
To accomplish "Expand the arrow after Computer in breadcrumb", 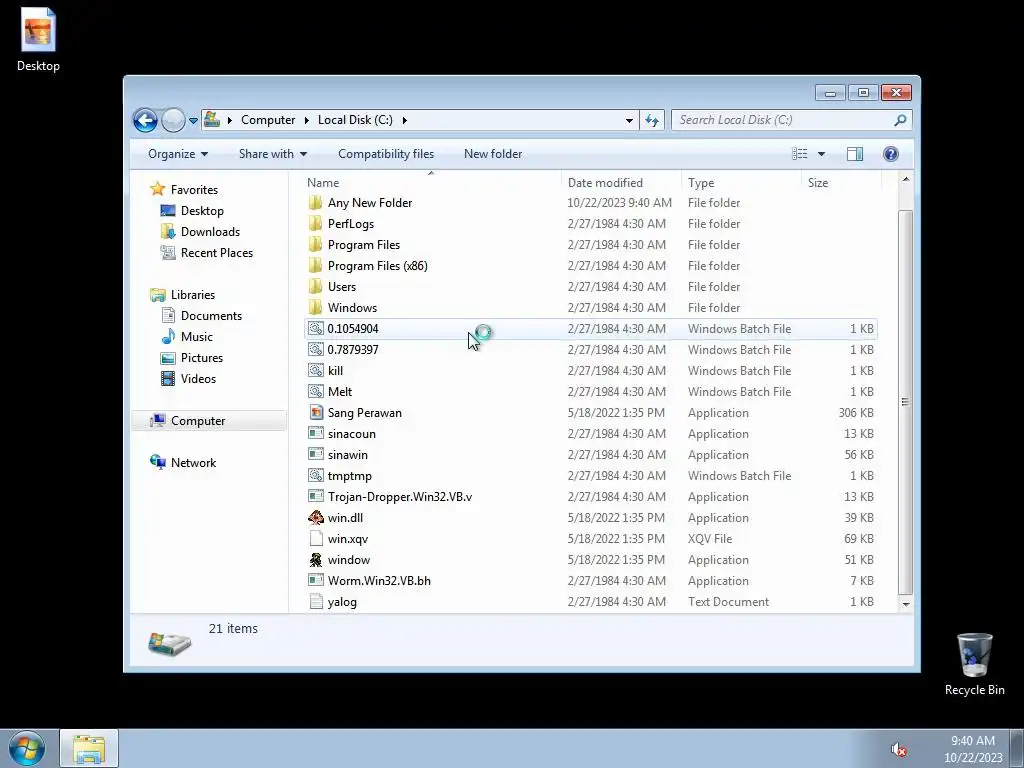I will click(x=306, y=120).
